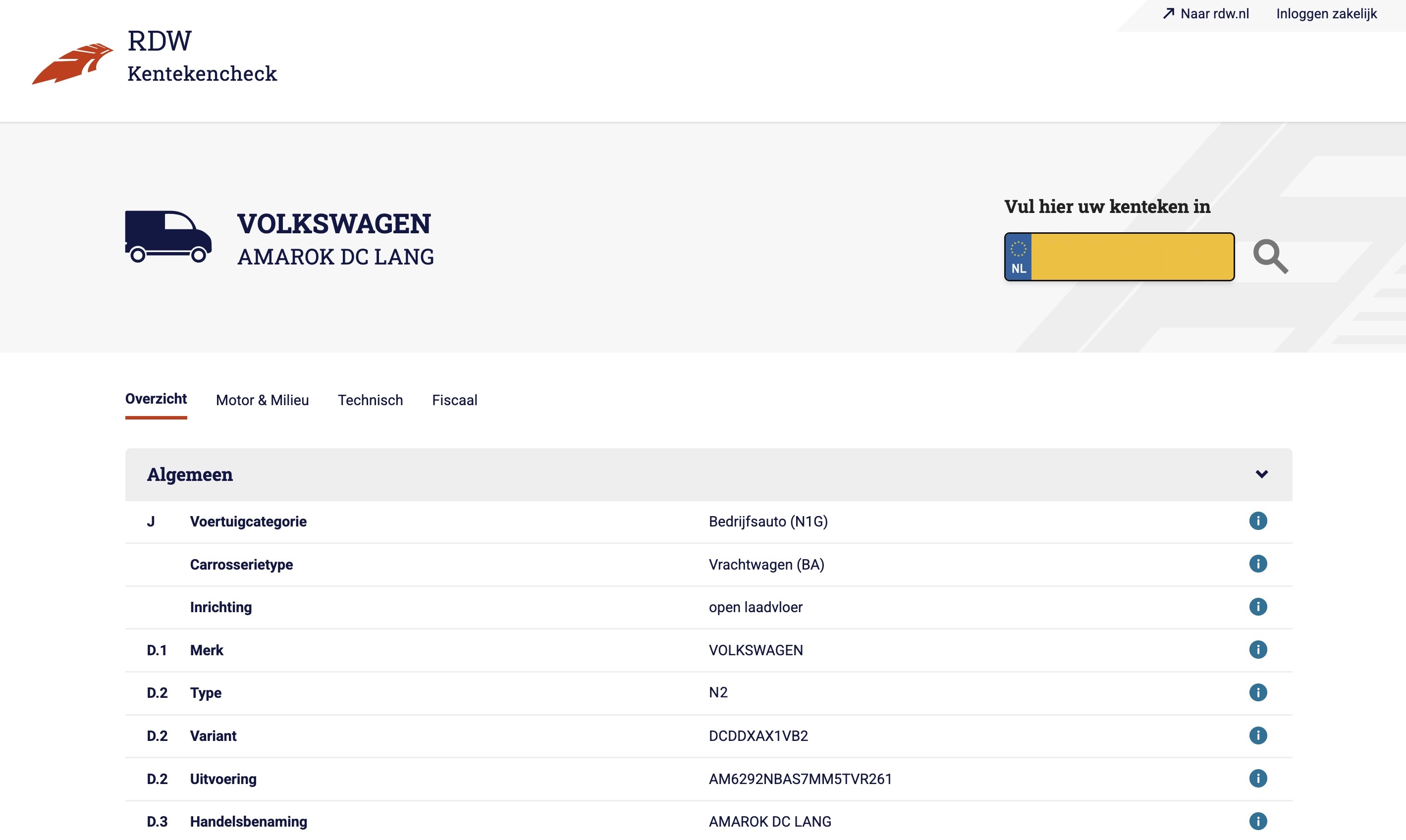Click the Bedrijfsauto (N1G) value
This screenshot has height=840, width=1406.
coord(768,522)
